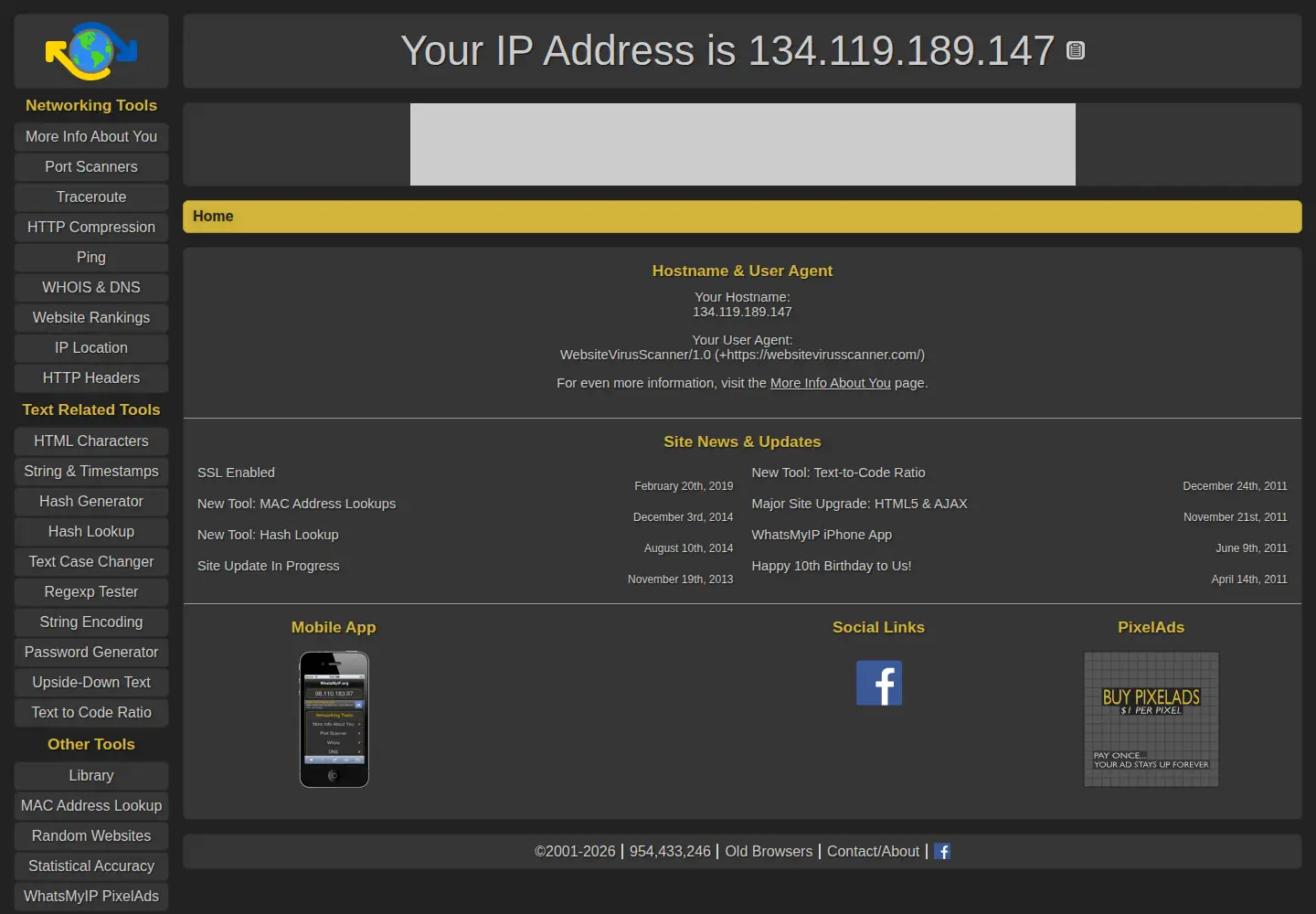Click the Social Links heading
Screen dimensions: 1316x914
[x=878, y=627]
